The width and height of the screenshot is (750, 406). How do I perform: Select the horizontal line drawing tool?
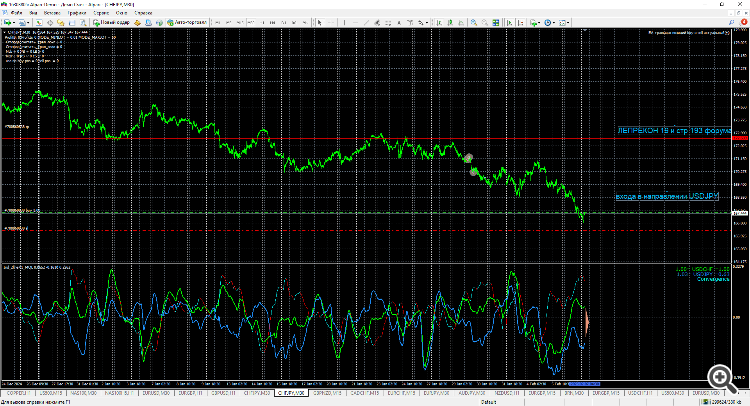tap(355, 22)
